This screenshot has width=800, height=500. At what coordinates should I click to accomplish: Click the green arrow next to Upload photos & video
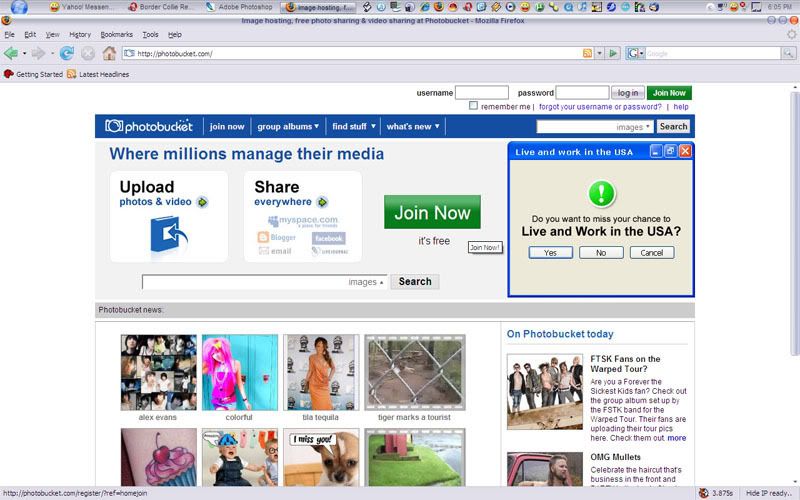(203, 202)
